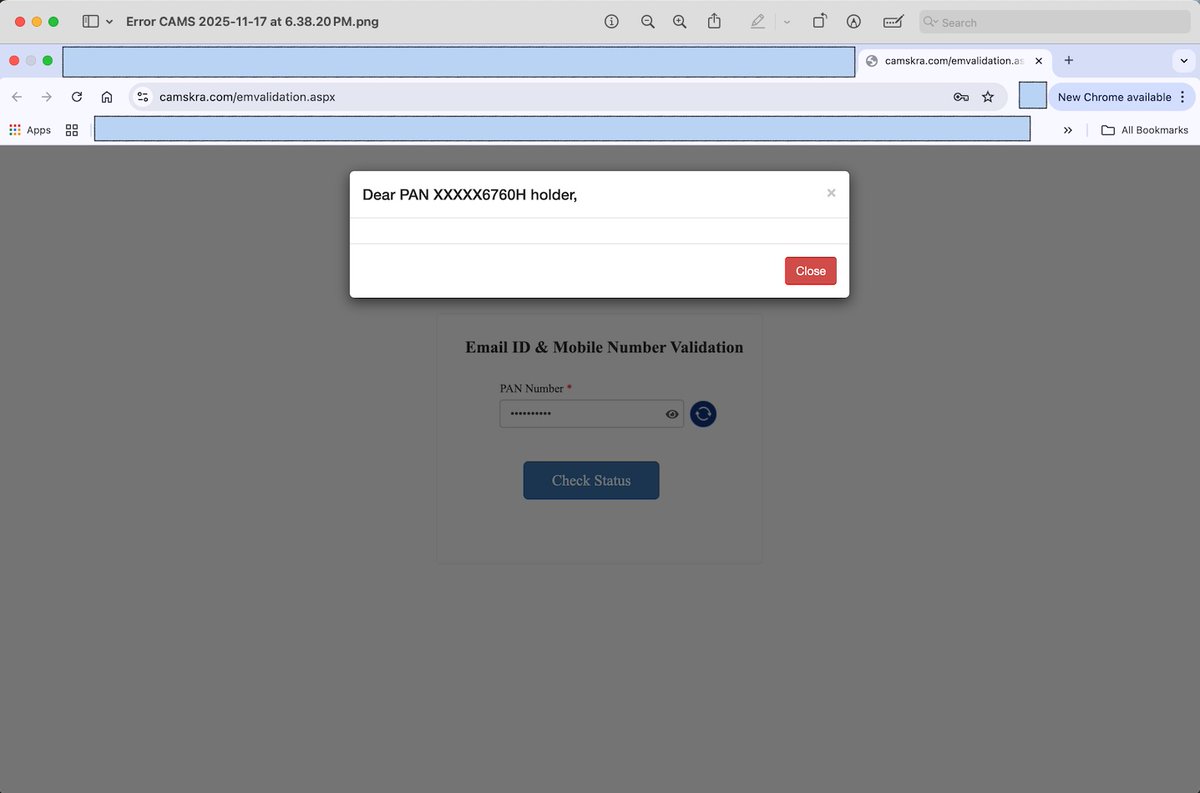Screen dimensions: 1200x793
Task: Go to homepage with the home icon
Action: 107,97
